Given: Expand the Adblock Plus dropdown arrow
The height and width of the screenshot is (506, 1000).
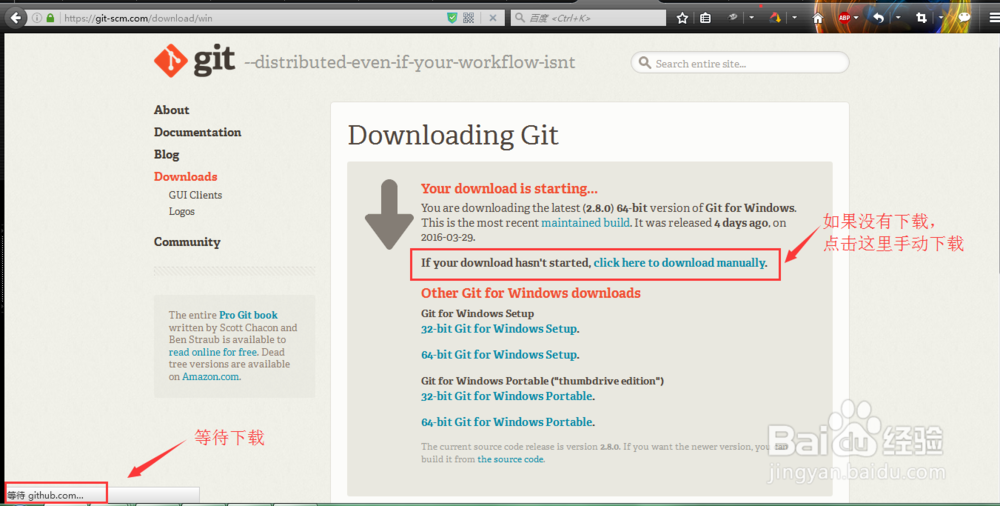Looking at the screenshot, I should click(x=856, y=17).
